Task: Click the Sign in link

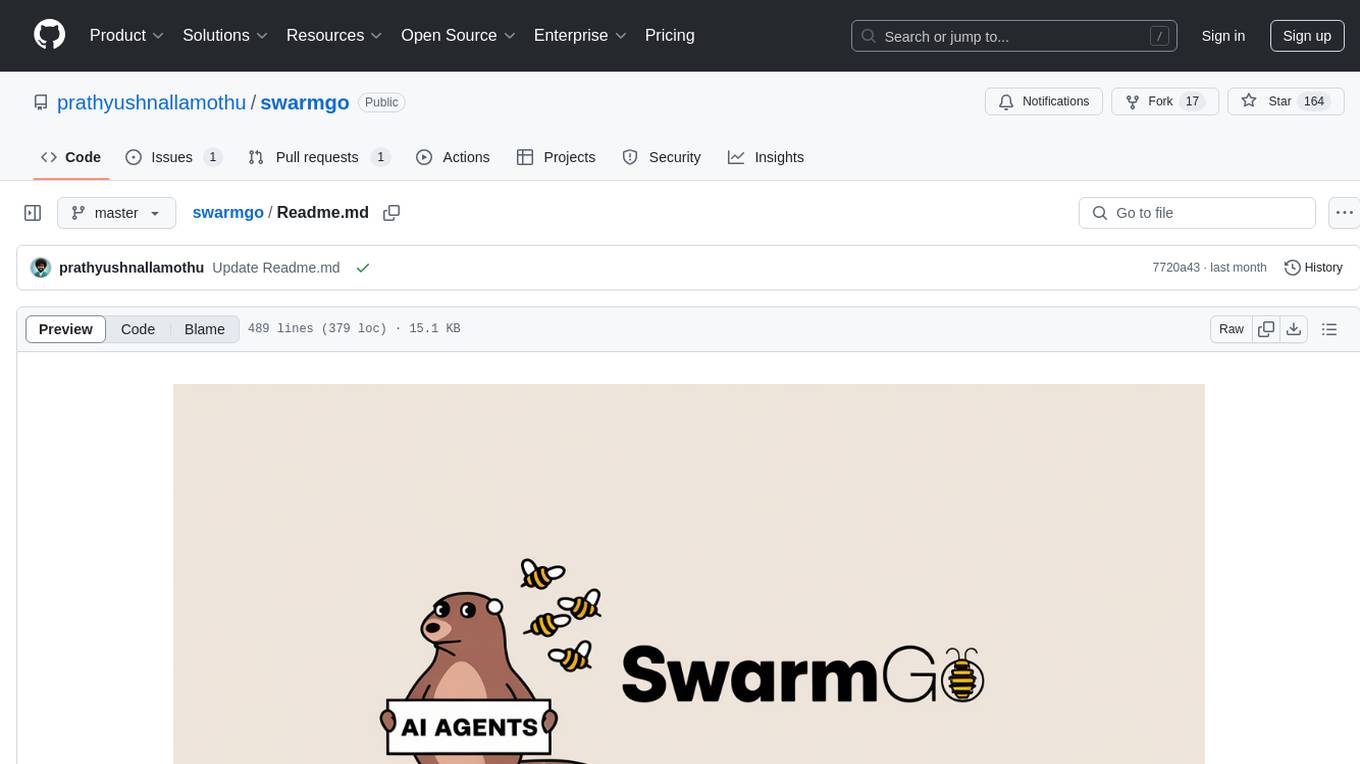Action: coord(1223,36)
